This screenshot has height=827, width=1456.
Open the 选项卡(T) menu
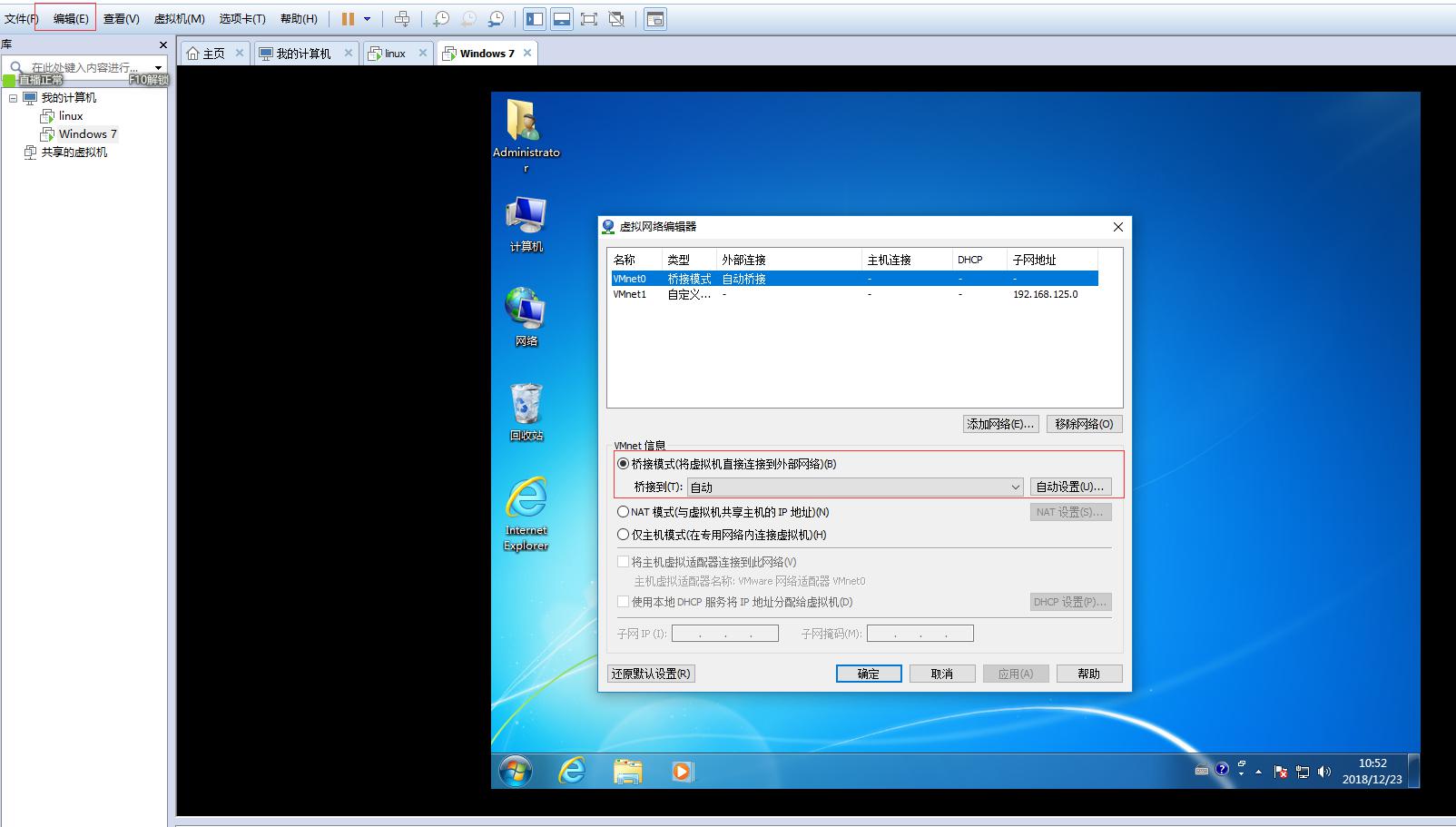pos(242,18)
